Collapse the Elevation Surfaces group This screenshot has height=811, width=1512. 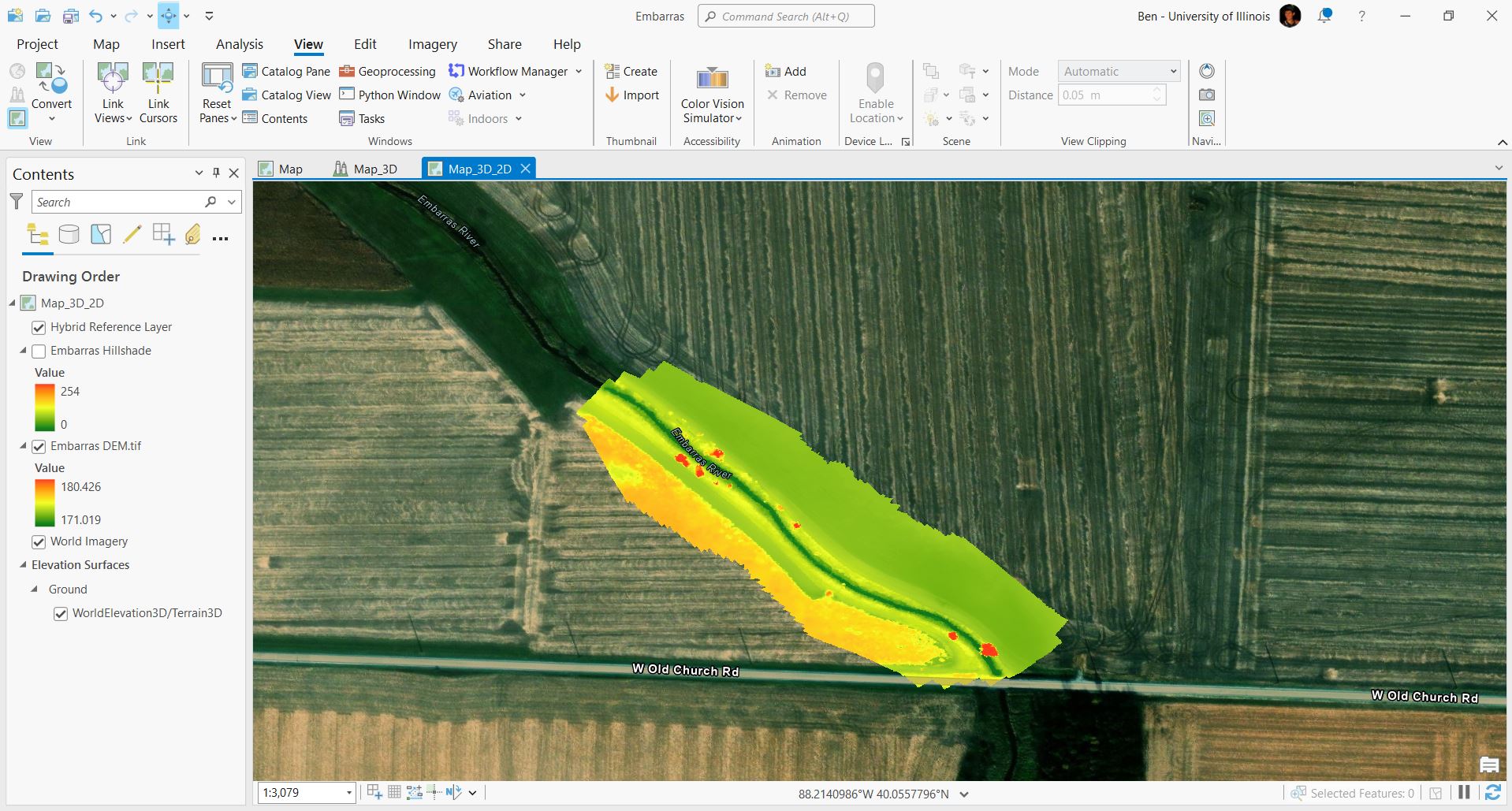[x=23, y=565]
